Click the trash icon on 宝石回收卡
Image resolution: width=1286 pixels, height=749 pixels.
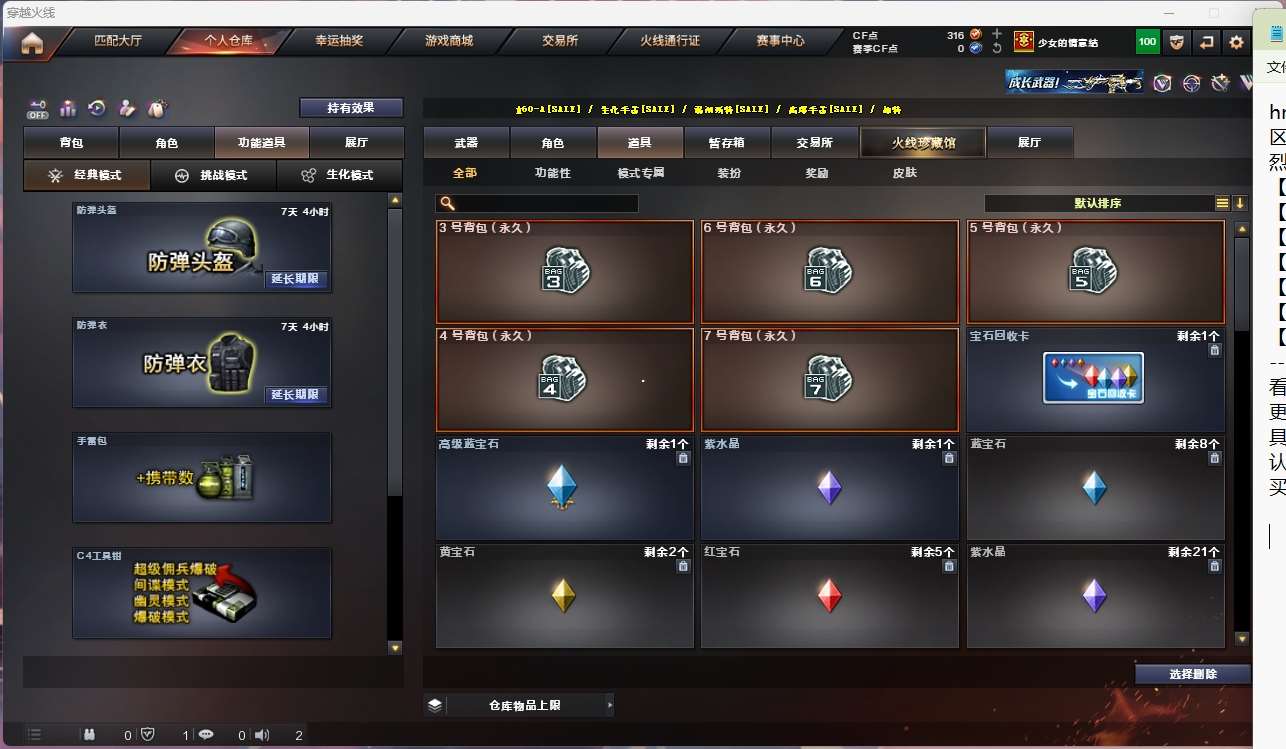click(1214, 350)
